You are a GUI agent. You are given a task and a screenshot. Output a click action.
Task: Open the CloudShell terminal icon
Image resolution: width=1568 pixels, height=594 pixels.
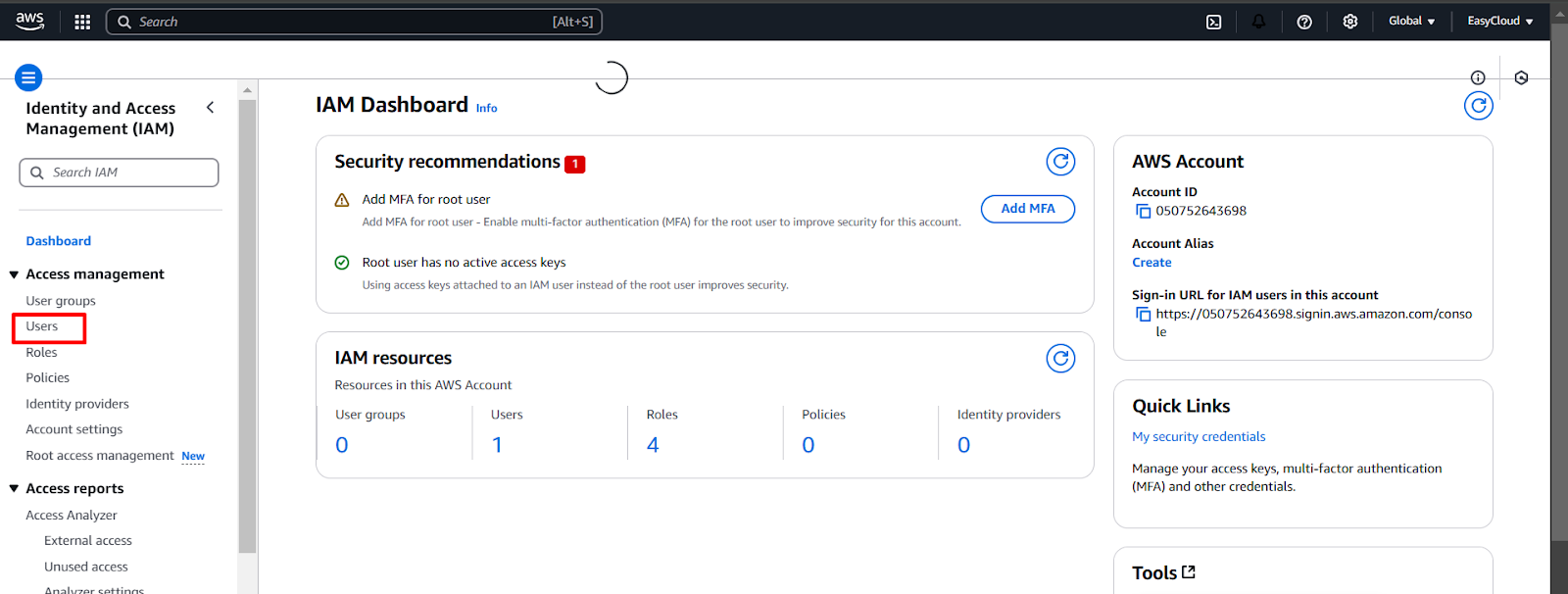[x=1213, y=22]
